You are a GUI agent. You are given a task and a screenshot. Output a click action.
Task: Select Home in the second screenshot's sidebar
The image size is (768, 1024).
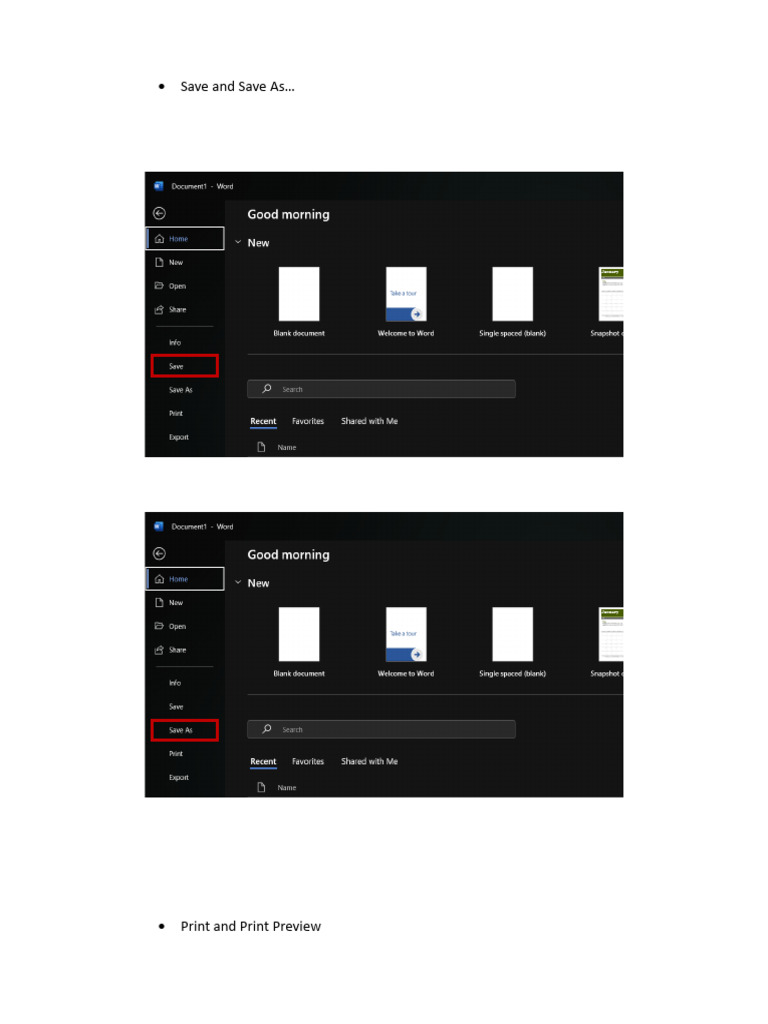pyautogui.click(x=185, y=579)
